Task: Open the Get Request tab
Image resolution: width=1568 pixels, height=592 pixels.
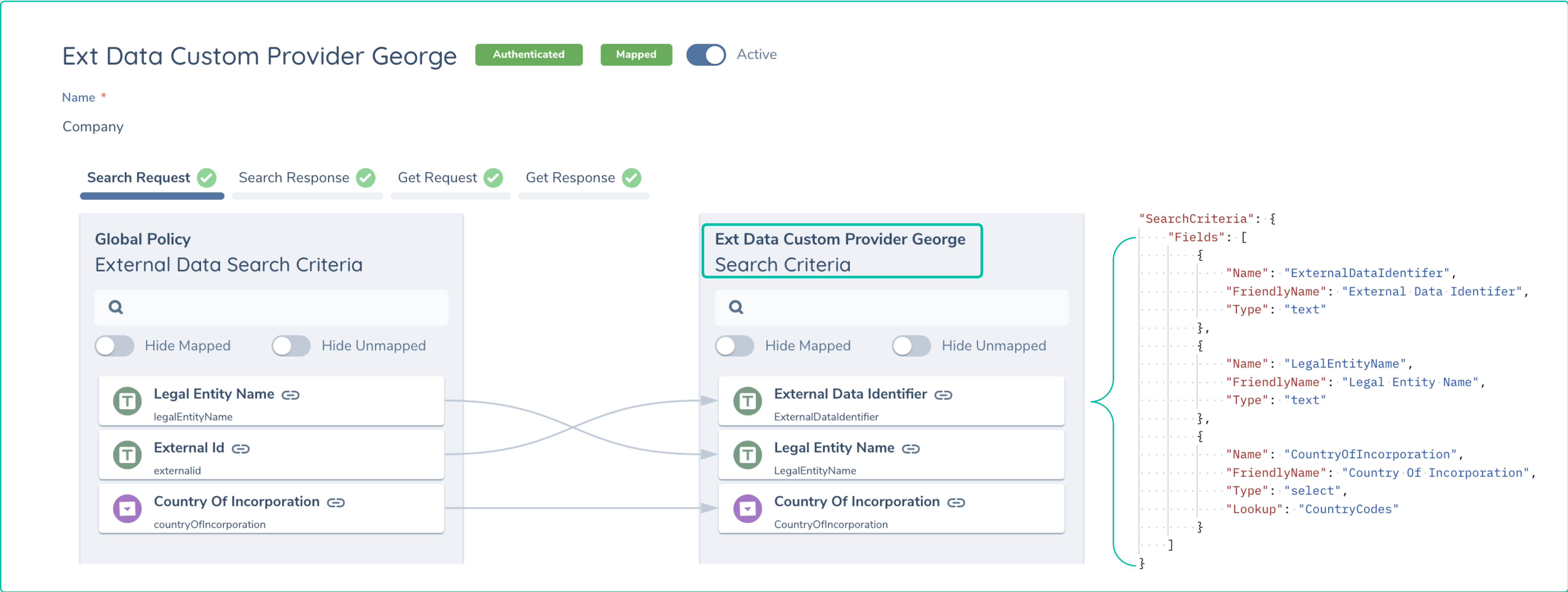Action: click(x=437, y=178)
